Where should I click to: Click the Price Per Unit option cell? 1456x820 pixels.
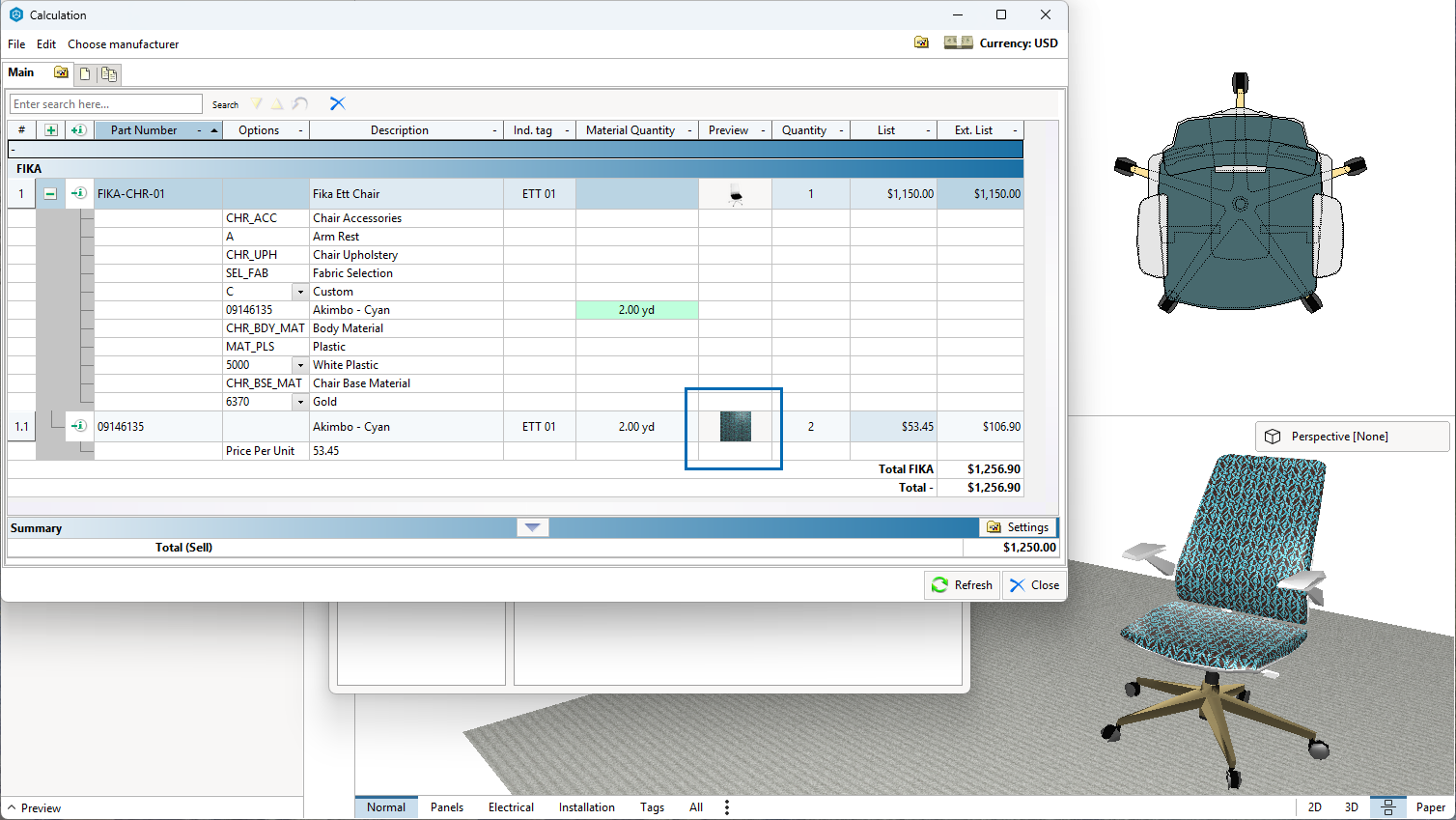tap(266, 451)
